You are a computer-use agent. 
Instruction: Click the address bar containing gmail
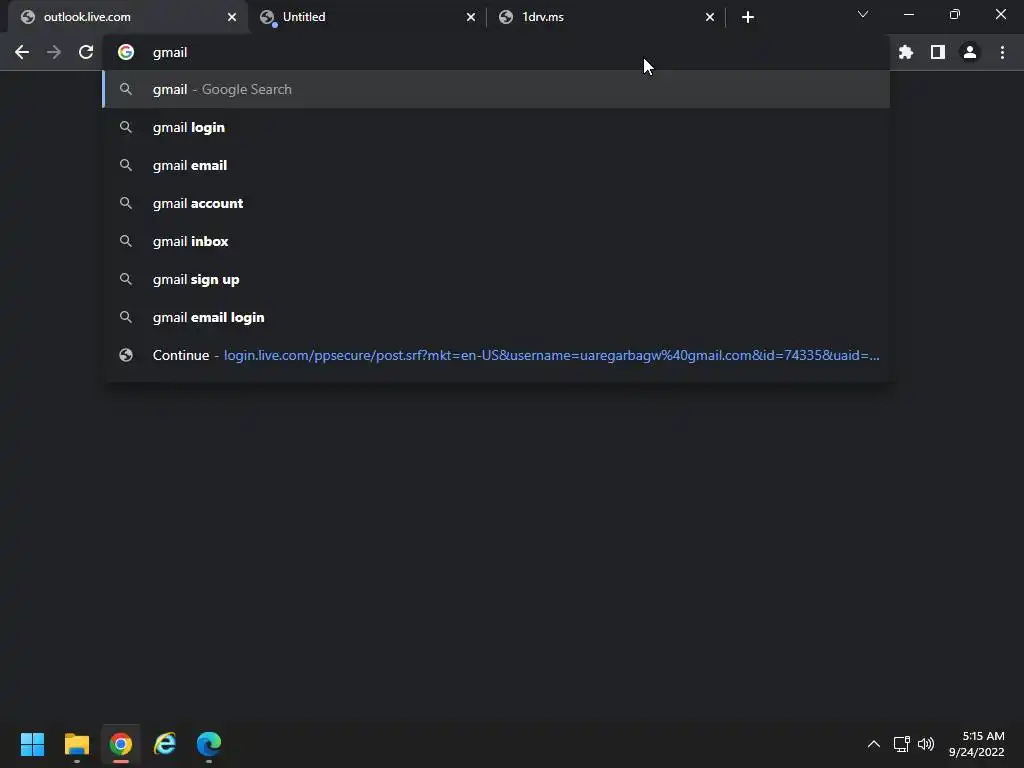pos(496,52)
